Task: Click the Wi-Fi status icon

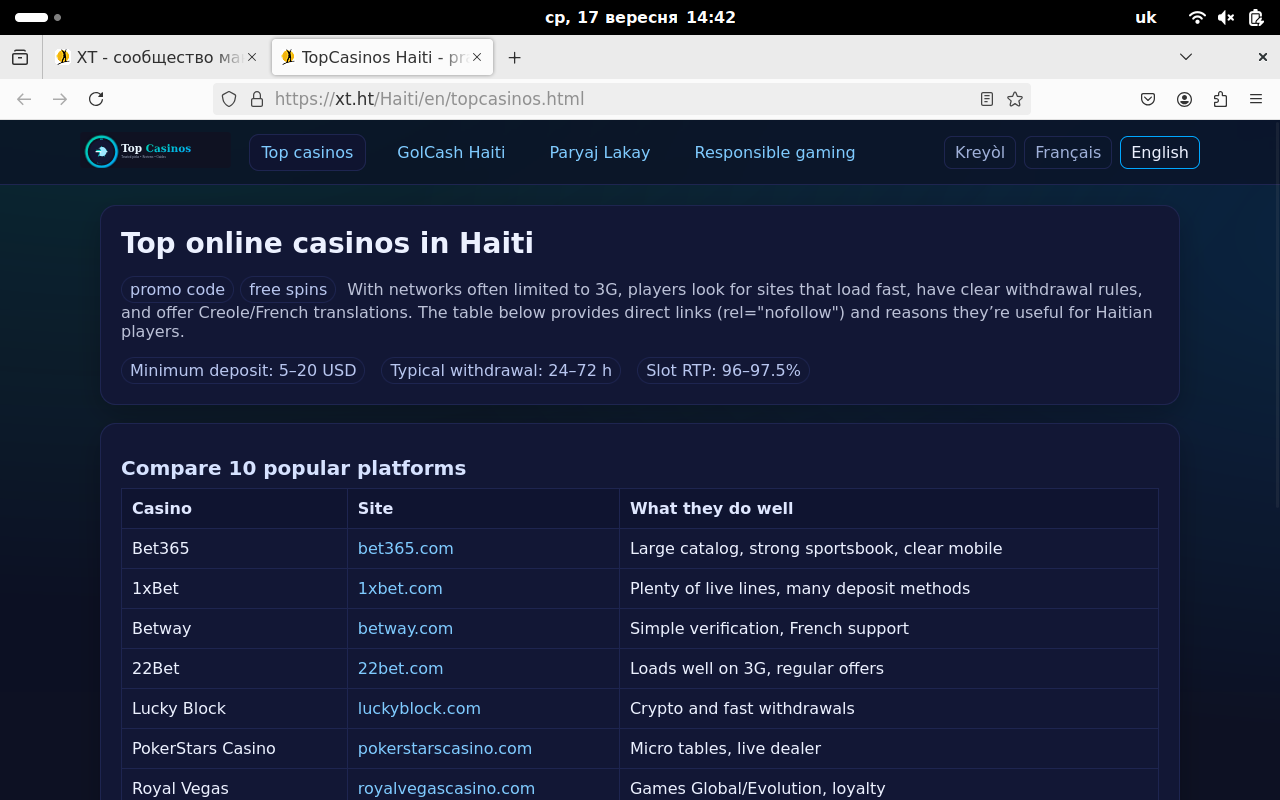Action: pos(1197,17)
